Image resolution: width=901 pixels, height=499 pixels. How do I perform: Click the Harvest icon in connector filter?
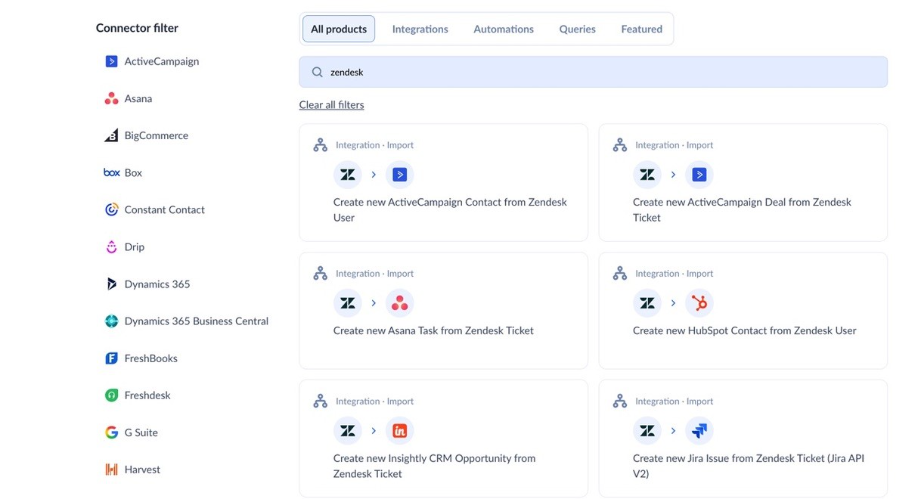[x=111, y=470]
